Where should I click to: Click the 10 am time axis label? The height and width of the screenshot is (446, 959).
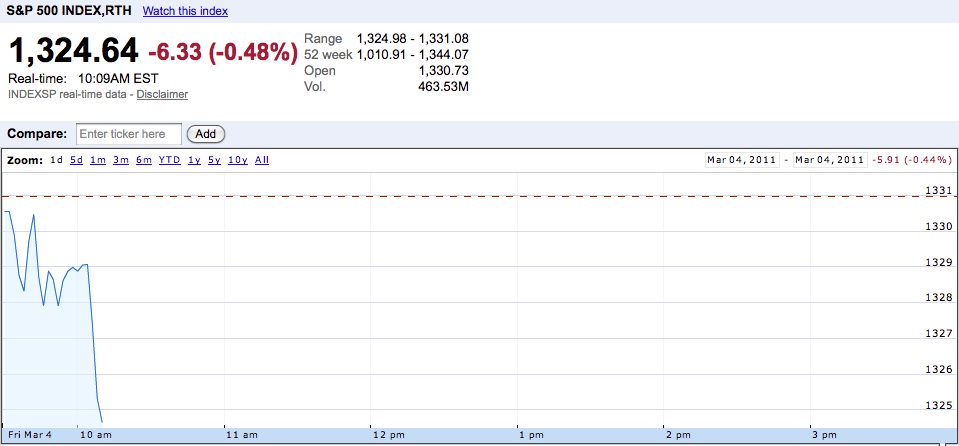pos(95,435)
